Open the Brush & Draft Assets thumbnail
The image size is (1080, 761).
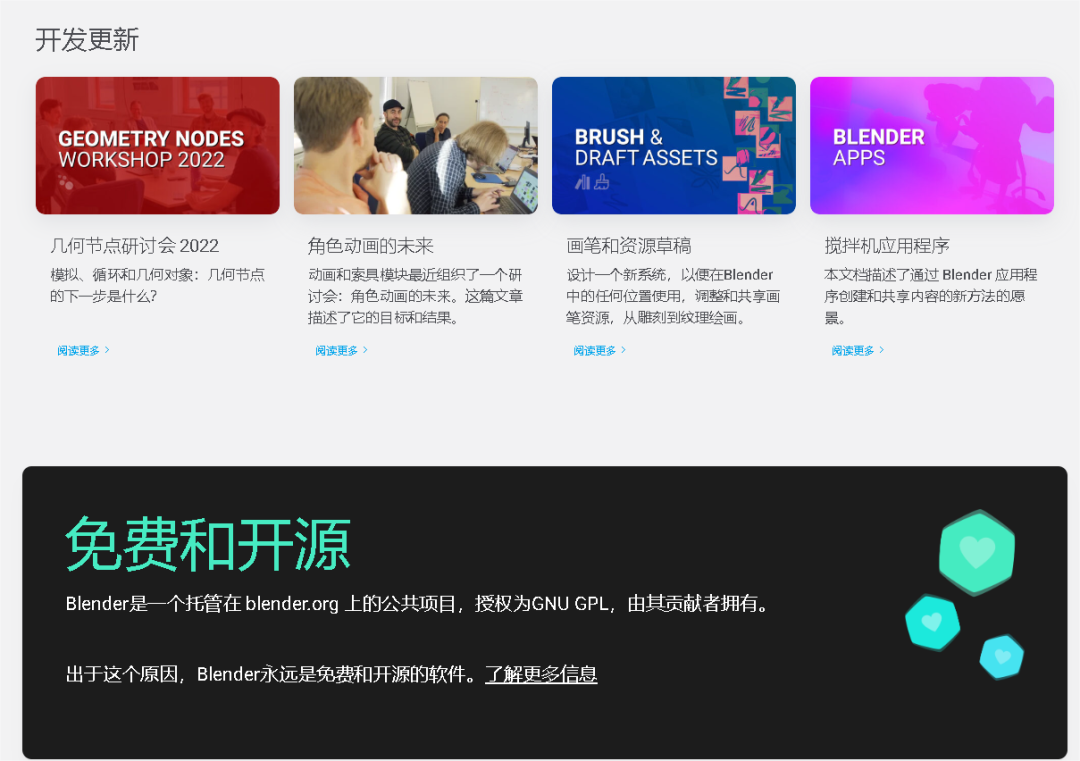pyautogui.click(x=674, y=145)
